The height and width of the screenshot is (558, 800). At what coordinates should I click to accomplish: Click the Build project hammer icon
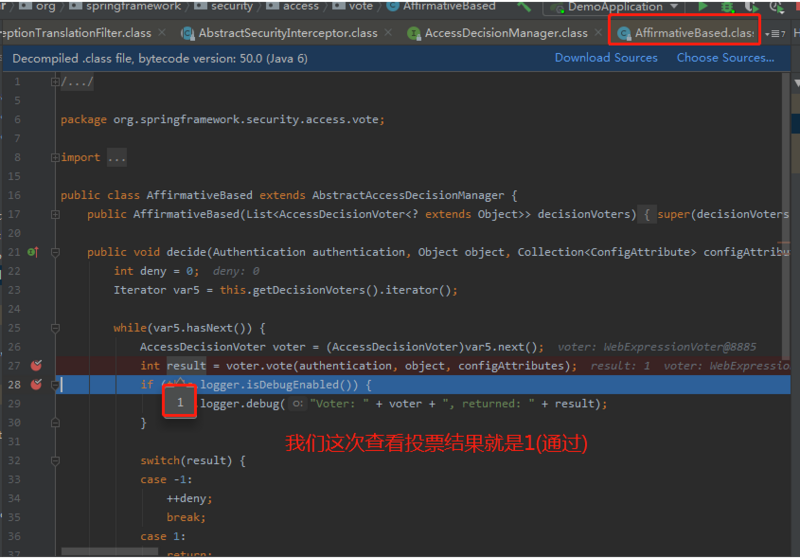tap(523, 6)
